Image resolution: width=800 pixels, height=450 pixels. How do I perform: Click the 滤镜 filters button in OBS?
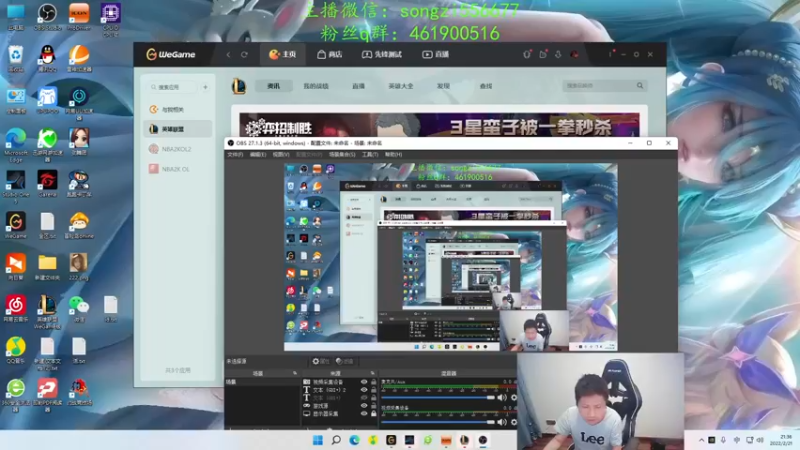(x=345, y=361)
